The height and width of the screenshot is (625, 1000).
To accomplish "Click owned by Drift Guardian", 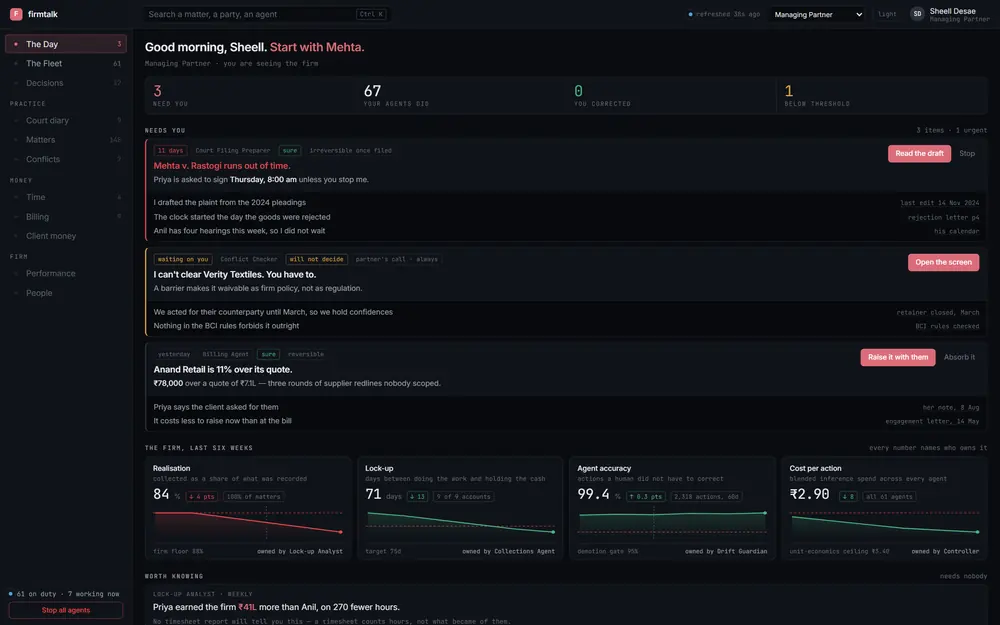I will click(726, 552).
